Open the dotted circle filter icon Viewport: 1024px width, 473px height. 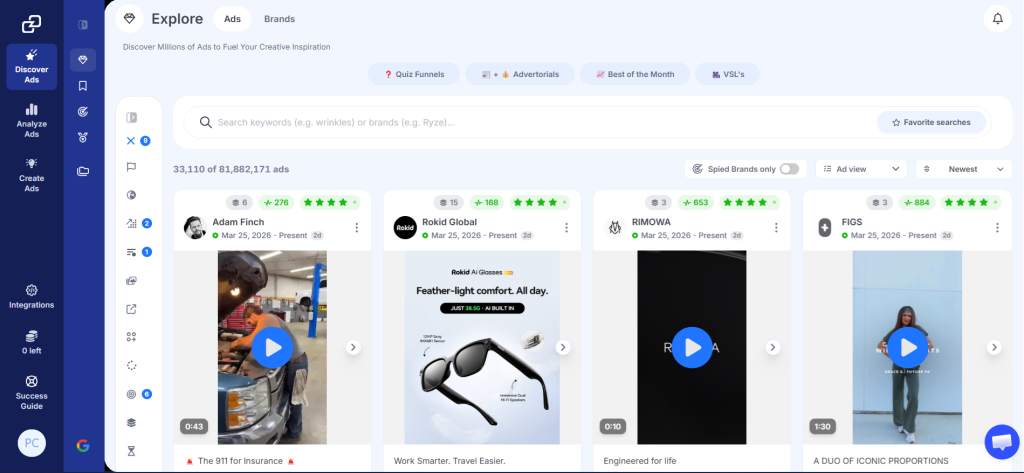131,366
